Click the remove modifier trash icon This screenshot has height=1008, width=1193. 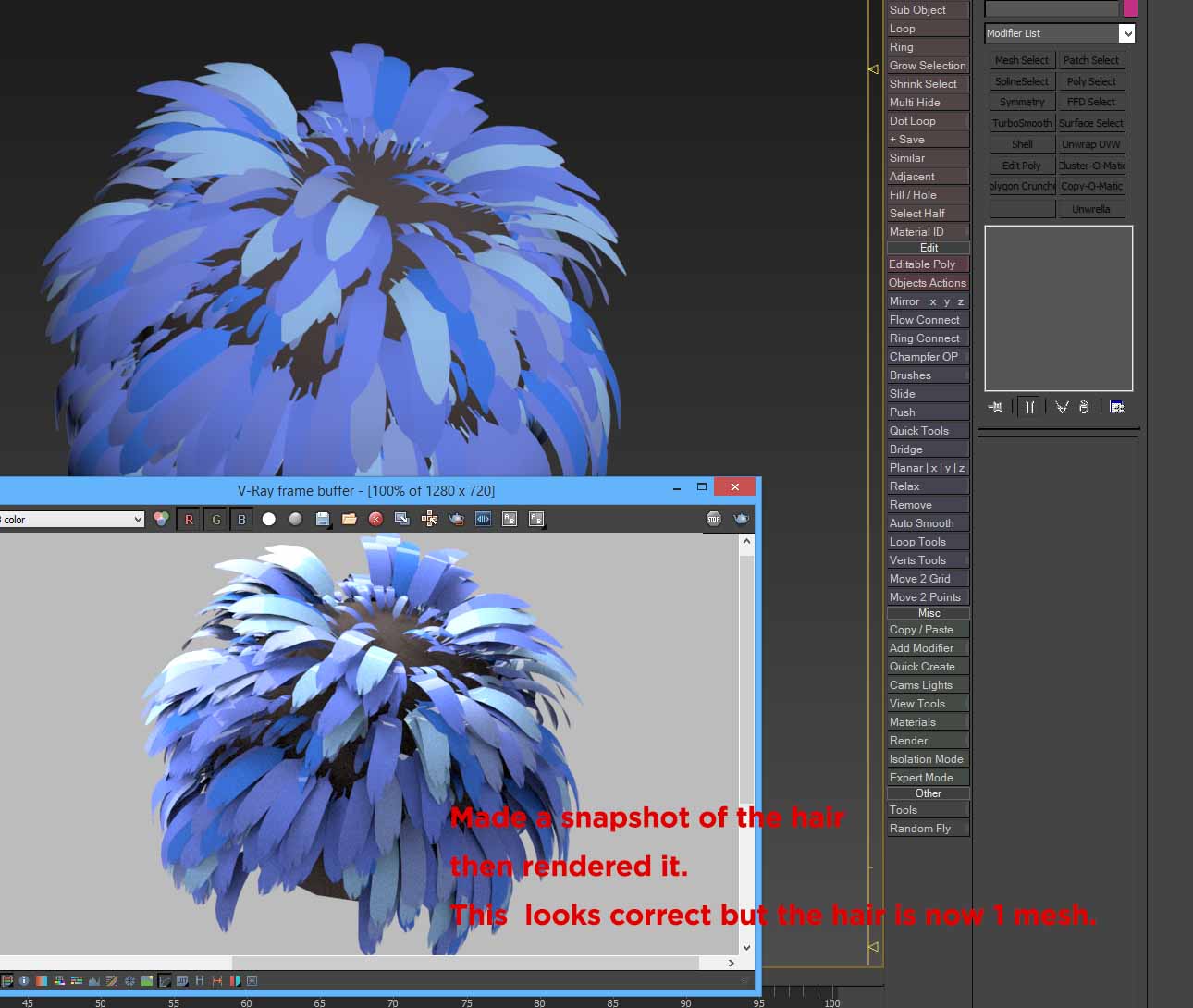point(1084,407)
